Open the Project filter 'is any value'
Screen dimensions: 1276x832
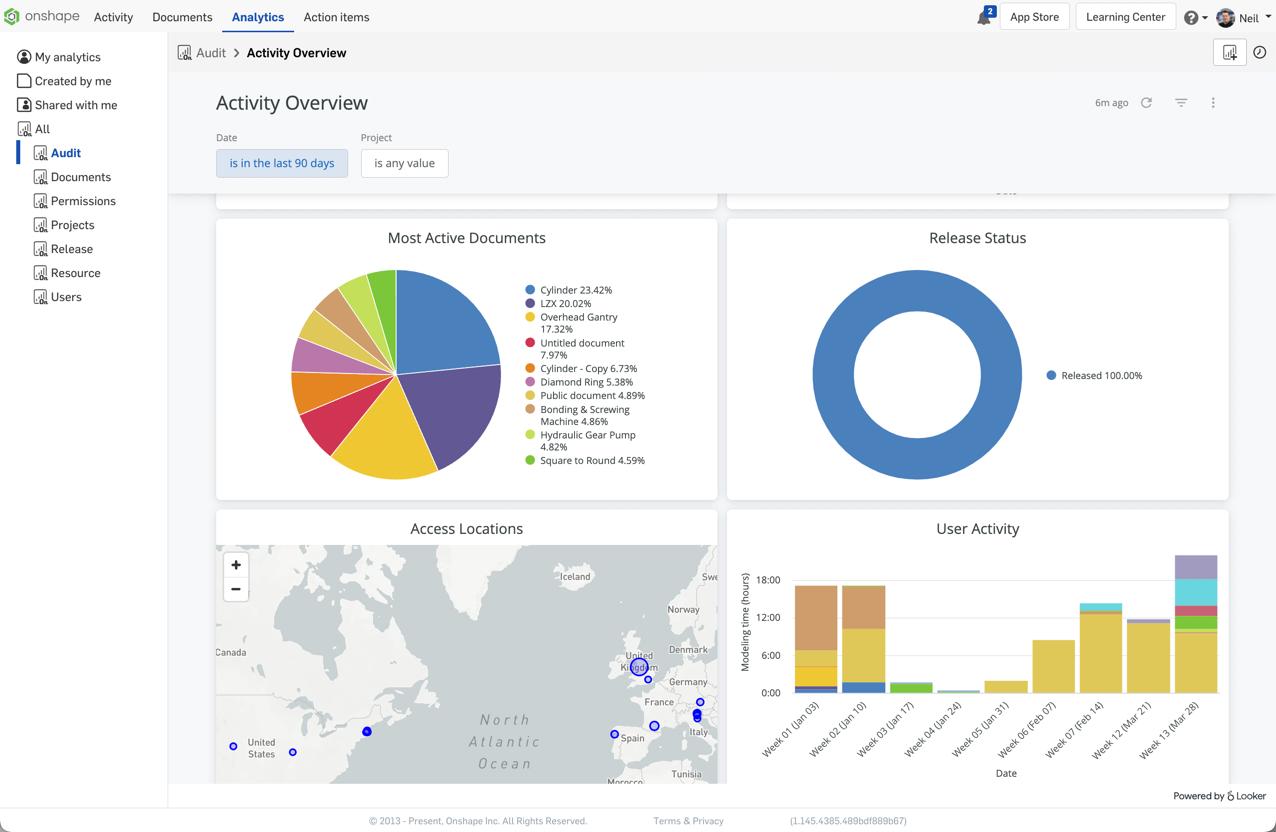[x=404, y=163]
